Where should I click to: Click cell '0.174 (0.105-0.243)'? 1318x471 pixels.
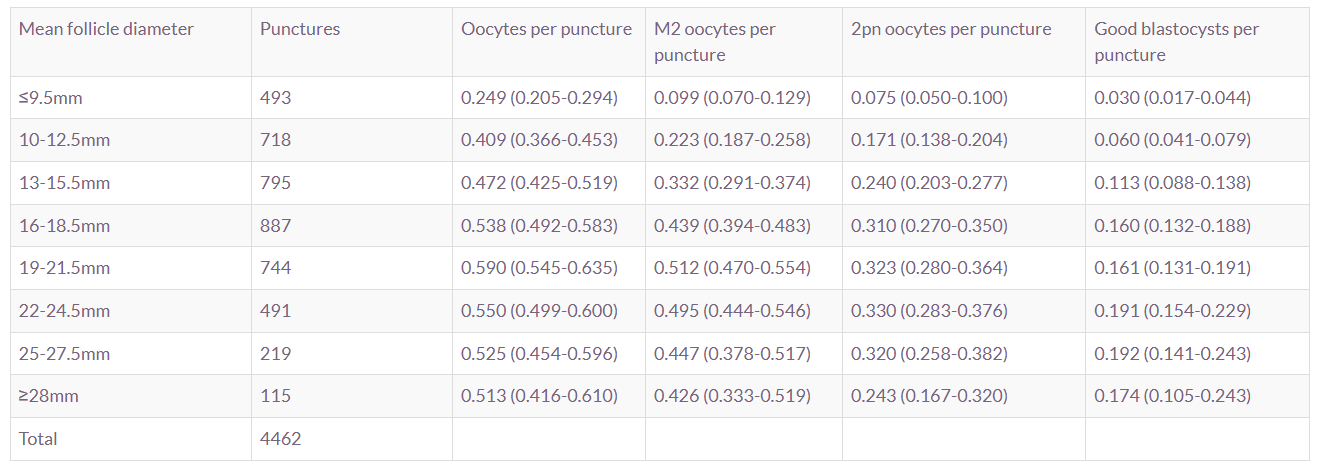point(1172,396)
